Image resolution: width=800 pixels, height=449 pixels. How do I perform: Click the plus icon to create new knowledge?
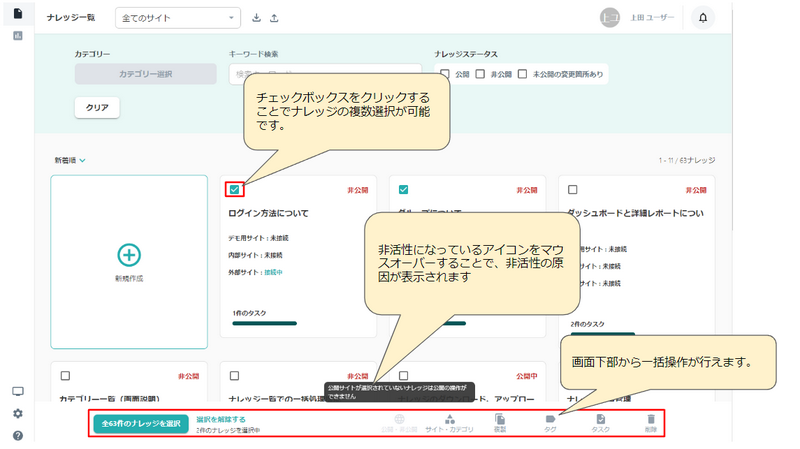[x=129, y=255]
